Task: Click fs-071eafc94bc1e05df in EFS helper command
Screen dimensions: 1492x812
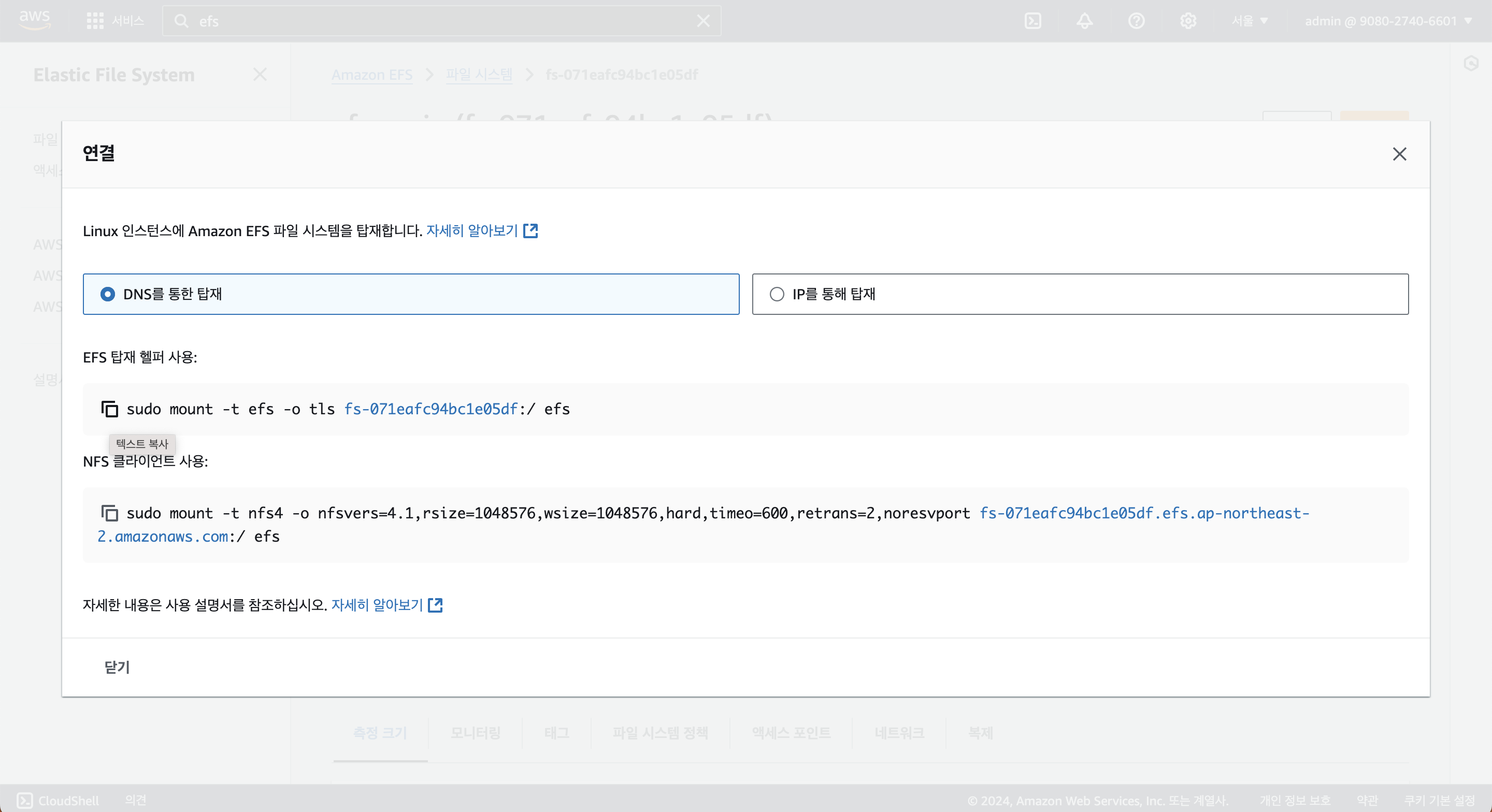Action: click(431, 409)
